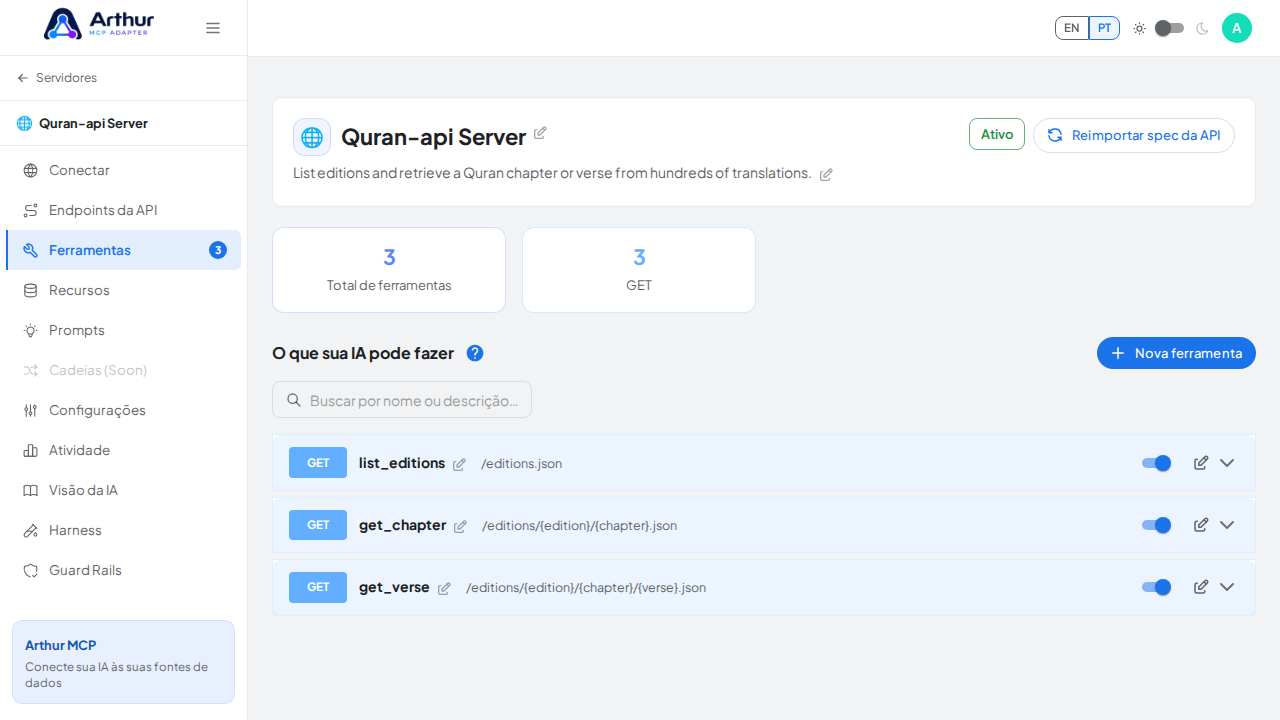Expand the get_verse row

point(1227,587)
